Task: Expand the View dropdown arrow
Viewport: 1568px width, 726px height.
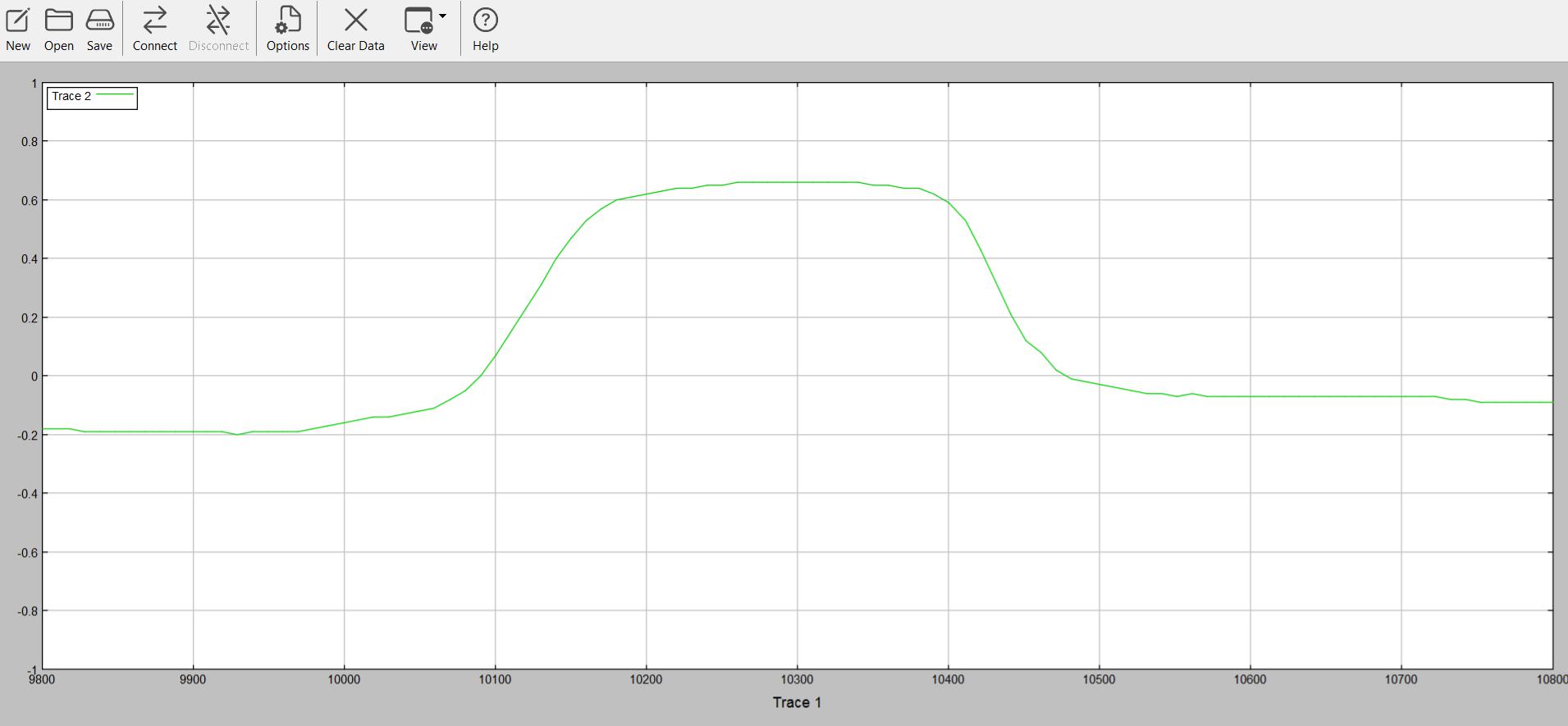Action: [443, 16]
